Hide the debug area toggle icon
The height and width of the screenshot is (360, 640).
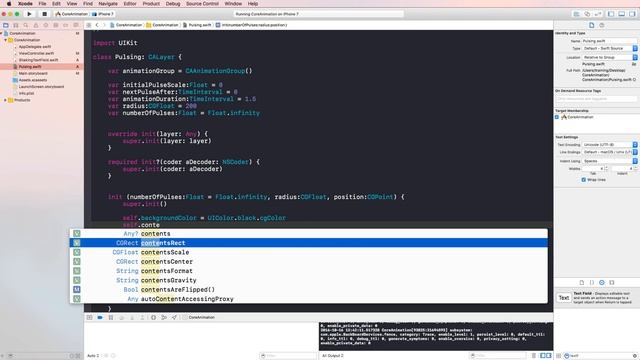pos(89,317)
